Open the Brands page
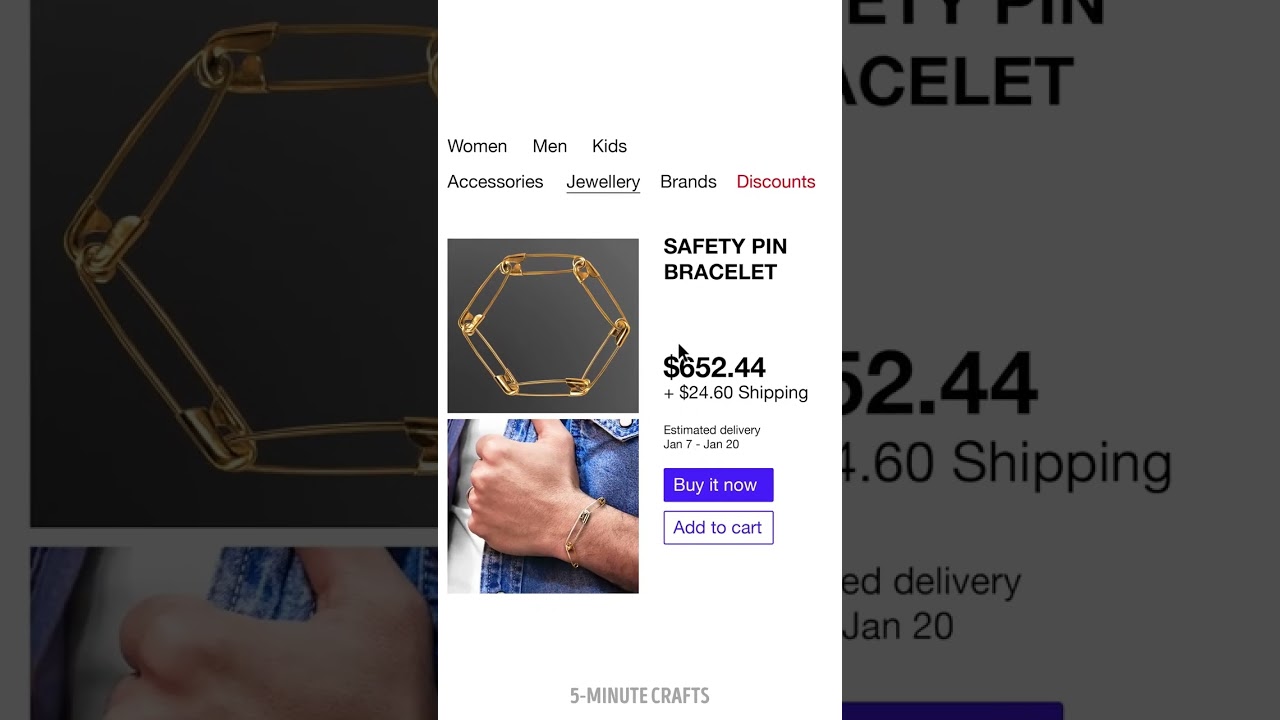The width and height of the screenshot is (1280, 720). [688, 182]
